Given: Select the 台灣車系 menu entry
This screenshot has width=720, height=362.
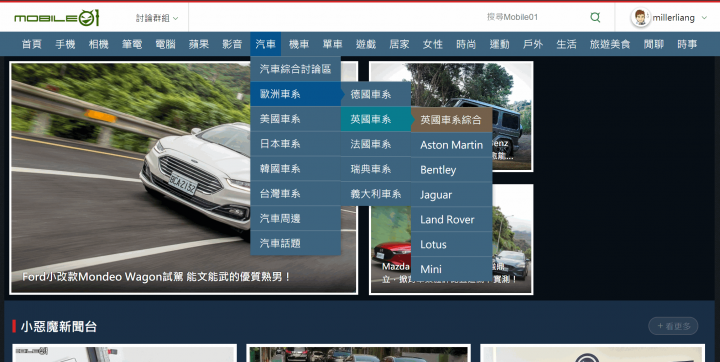Looking at the screenshot, I should [295, 193].
